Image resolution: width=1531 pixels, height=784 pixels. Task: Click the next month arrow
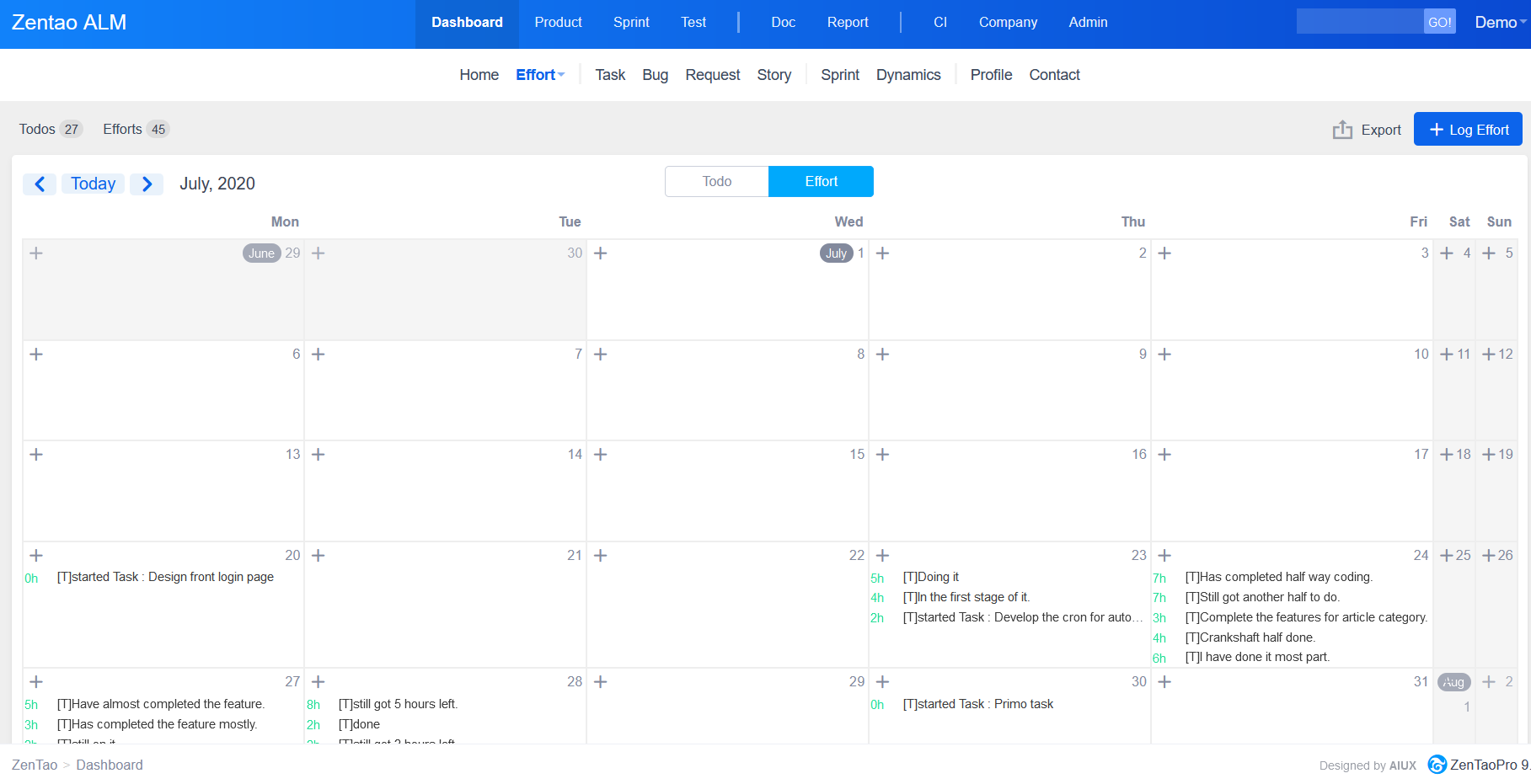tap(147, 184)
